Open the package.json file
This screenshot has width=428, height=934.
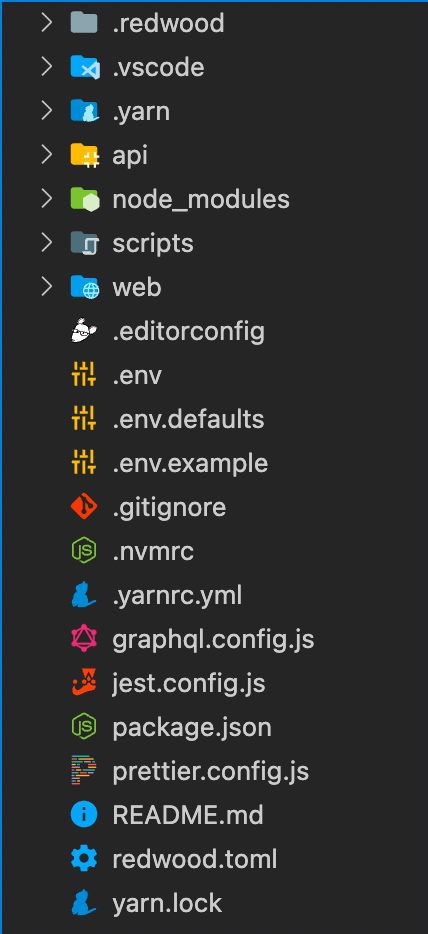192,727
